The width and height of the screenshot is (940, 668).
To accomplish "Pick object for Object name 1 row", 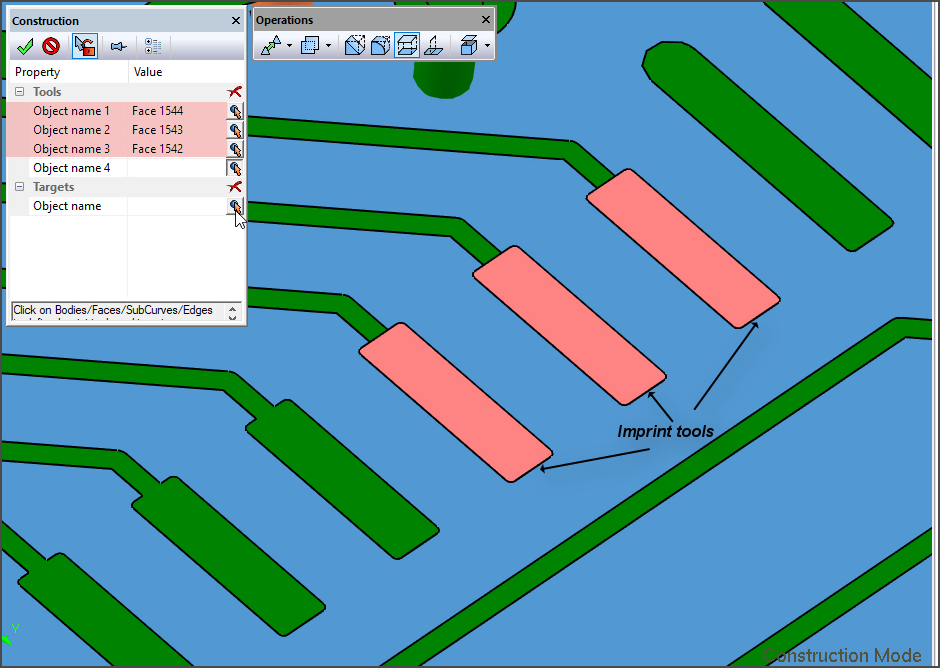I will [x=235, y=111].
